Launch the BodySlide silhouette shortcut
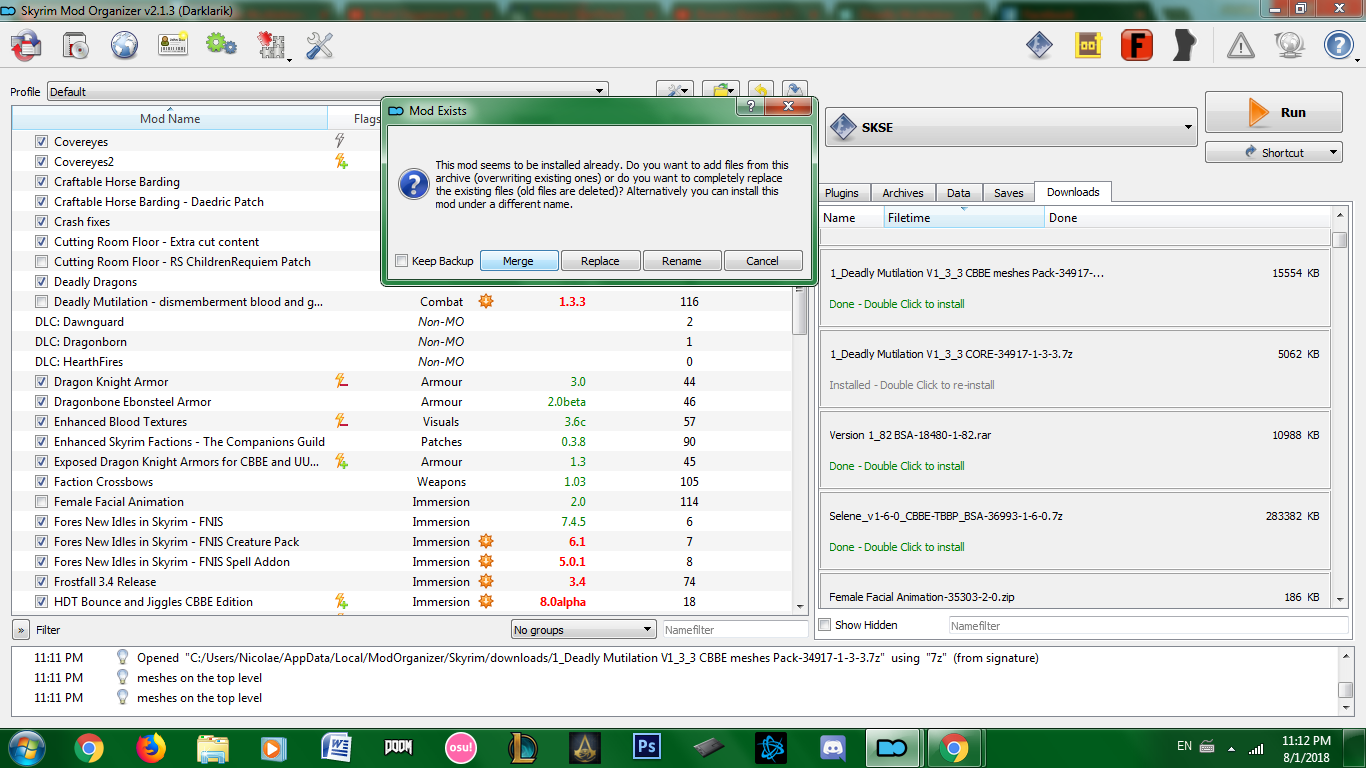The width and height of the screenshot is (1366, 768). coord(1185,45)
